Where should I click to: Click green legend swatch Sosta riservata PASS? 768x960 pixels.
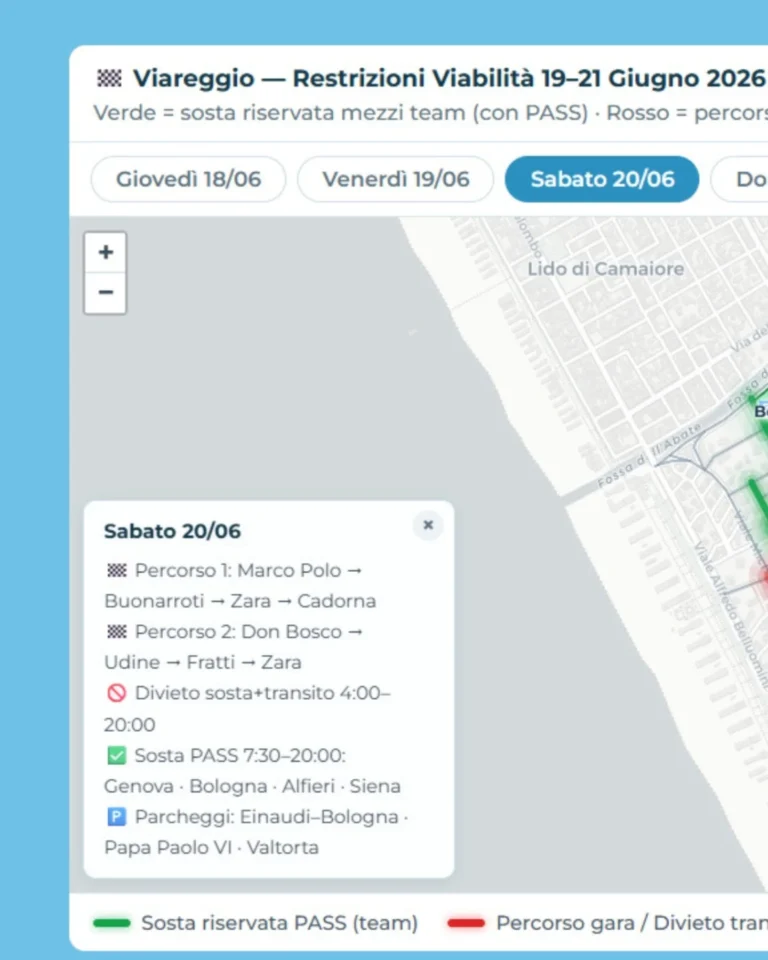click(111, 923)
